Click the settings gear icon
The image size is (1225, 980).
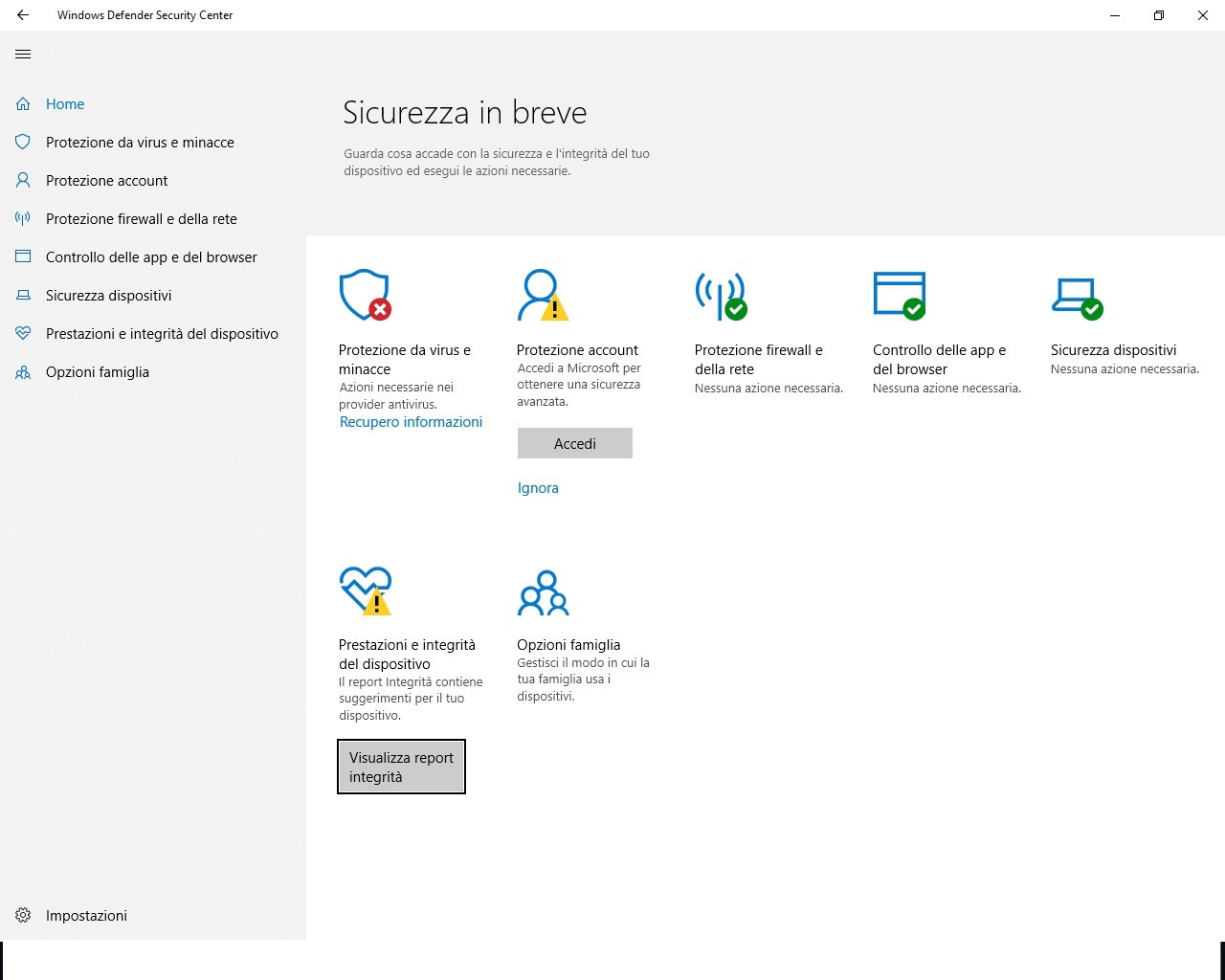click(23, 916)
